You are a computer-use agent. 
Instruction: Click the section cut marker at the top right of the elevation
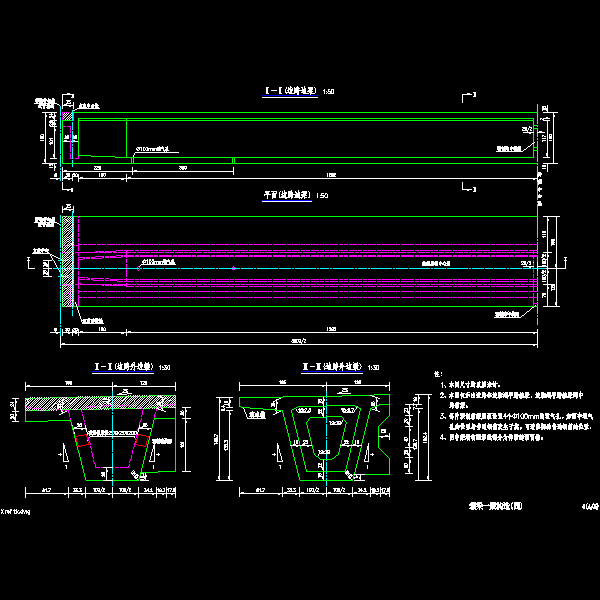pyautogui.click(x=469, y=96)
